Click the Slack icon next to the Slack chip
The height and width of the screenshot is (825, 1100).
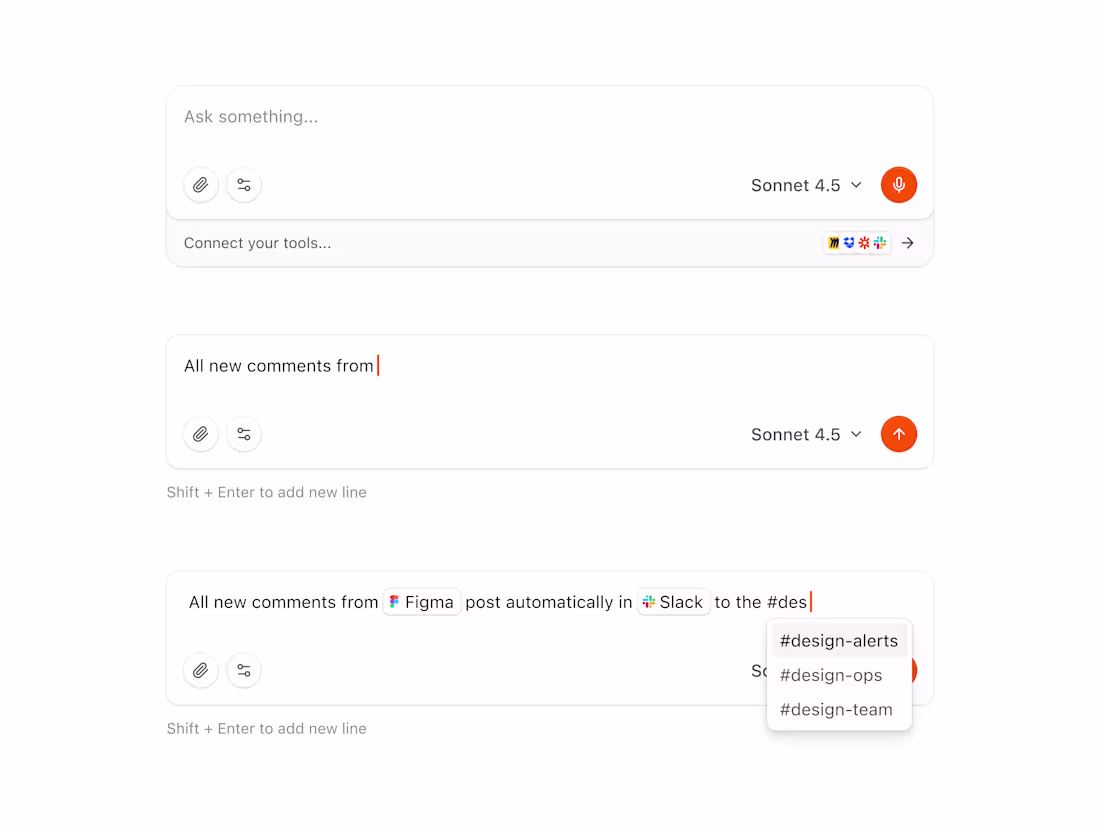point(651,601)
